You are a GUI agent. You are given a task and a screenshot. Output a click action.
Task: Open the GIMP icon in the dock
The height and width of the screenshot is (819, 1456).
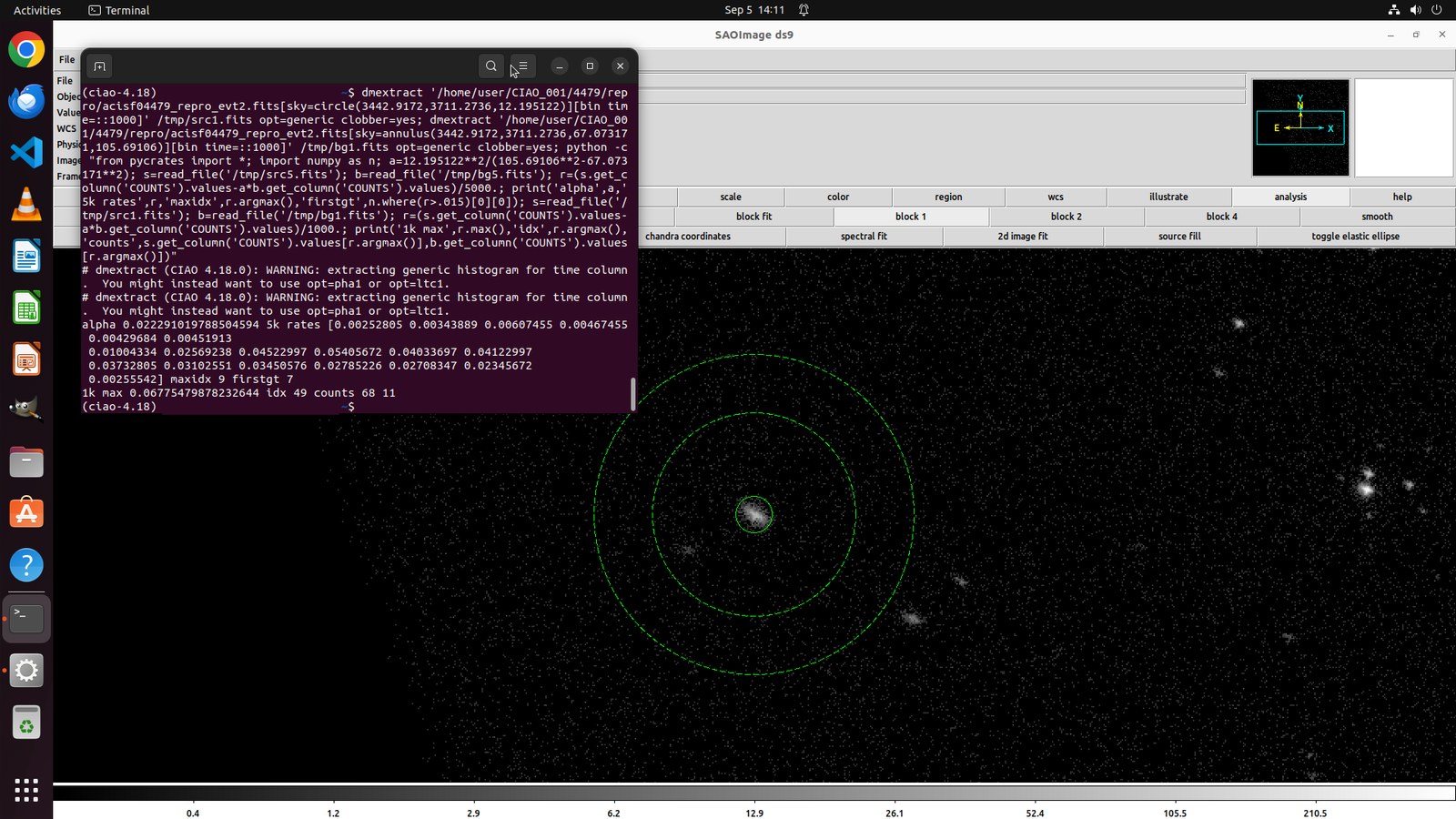(x=26, y=409)
